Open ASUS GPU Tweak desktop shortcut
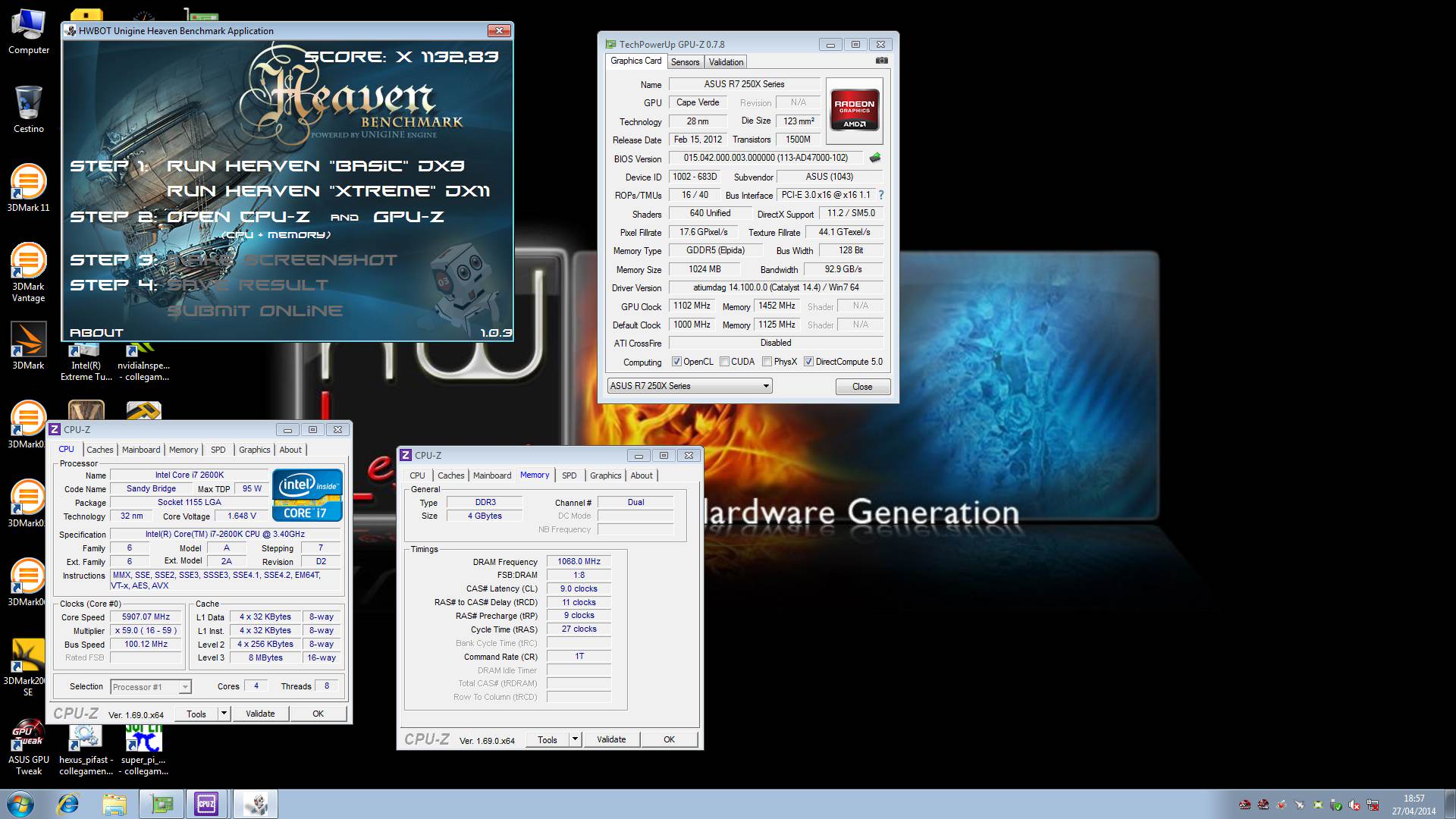The height and width of the screenshot is (819, 1456). pos(29,747)
